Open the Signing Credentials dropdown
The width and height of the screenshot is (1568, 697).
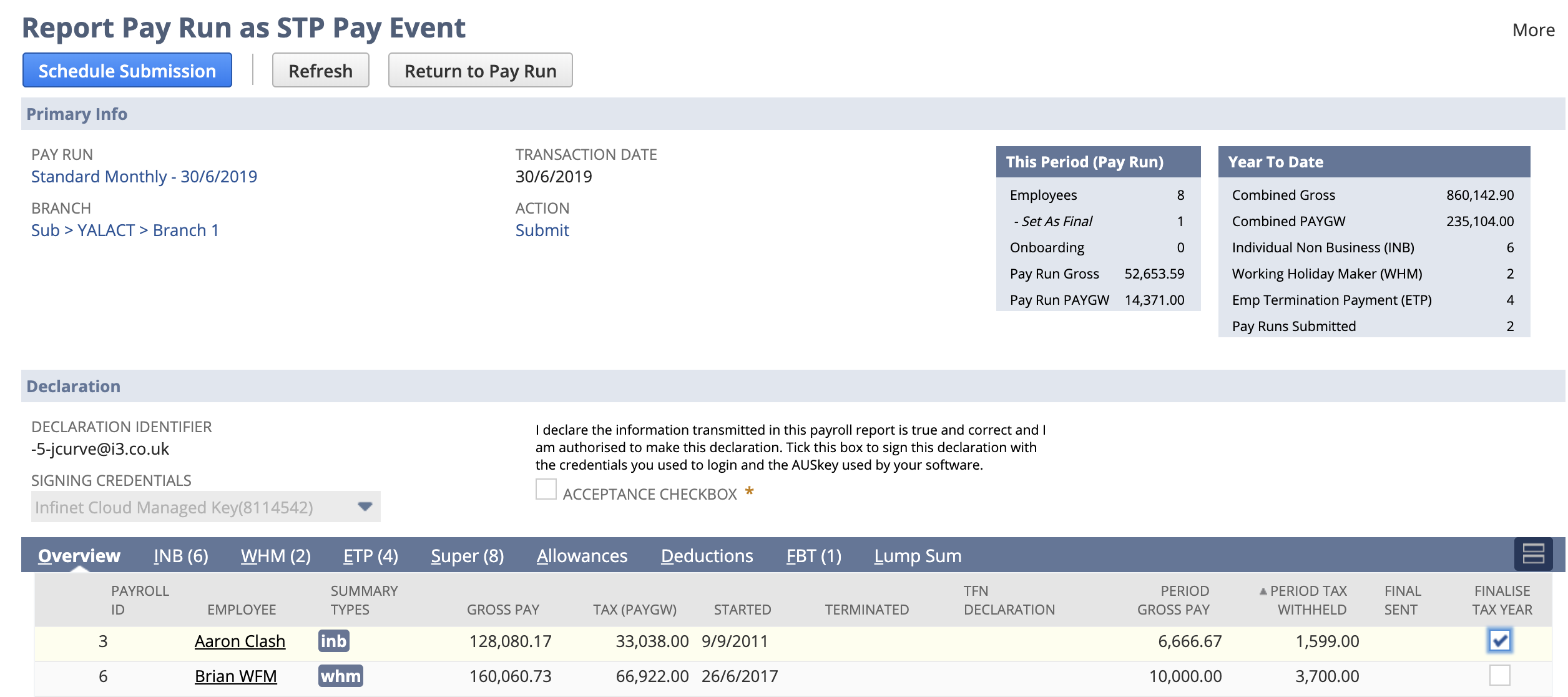pyautogui.click(x=365, y=507)
